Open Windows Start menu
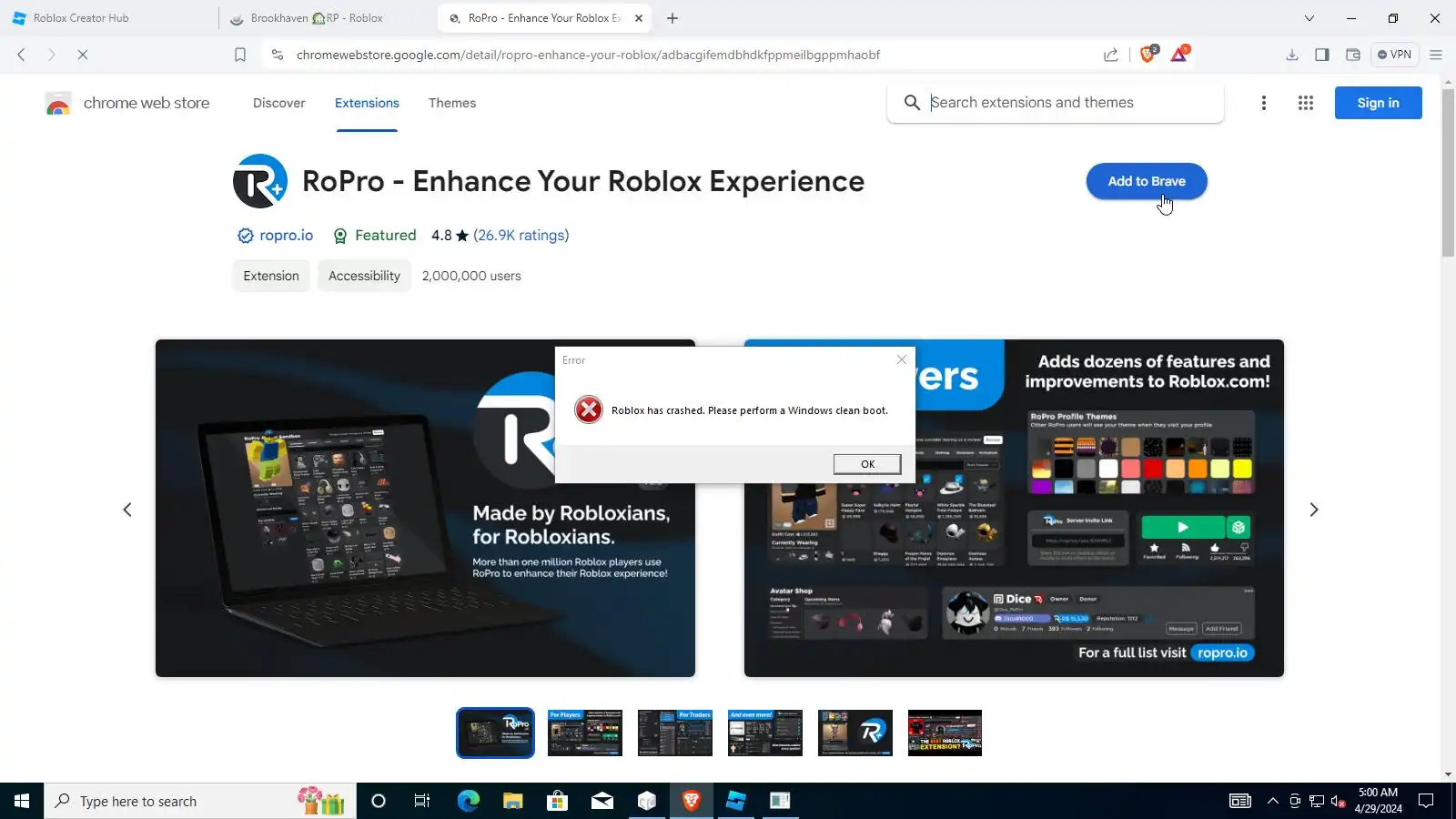 (x=22, y=801)
